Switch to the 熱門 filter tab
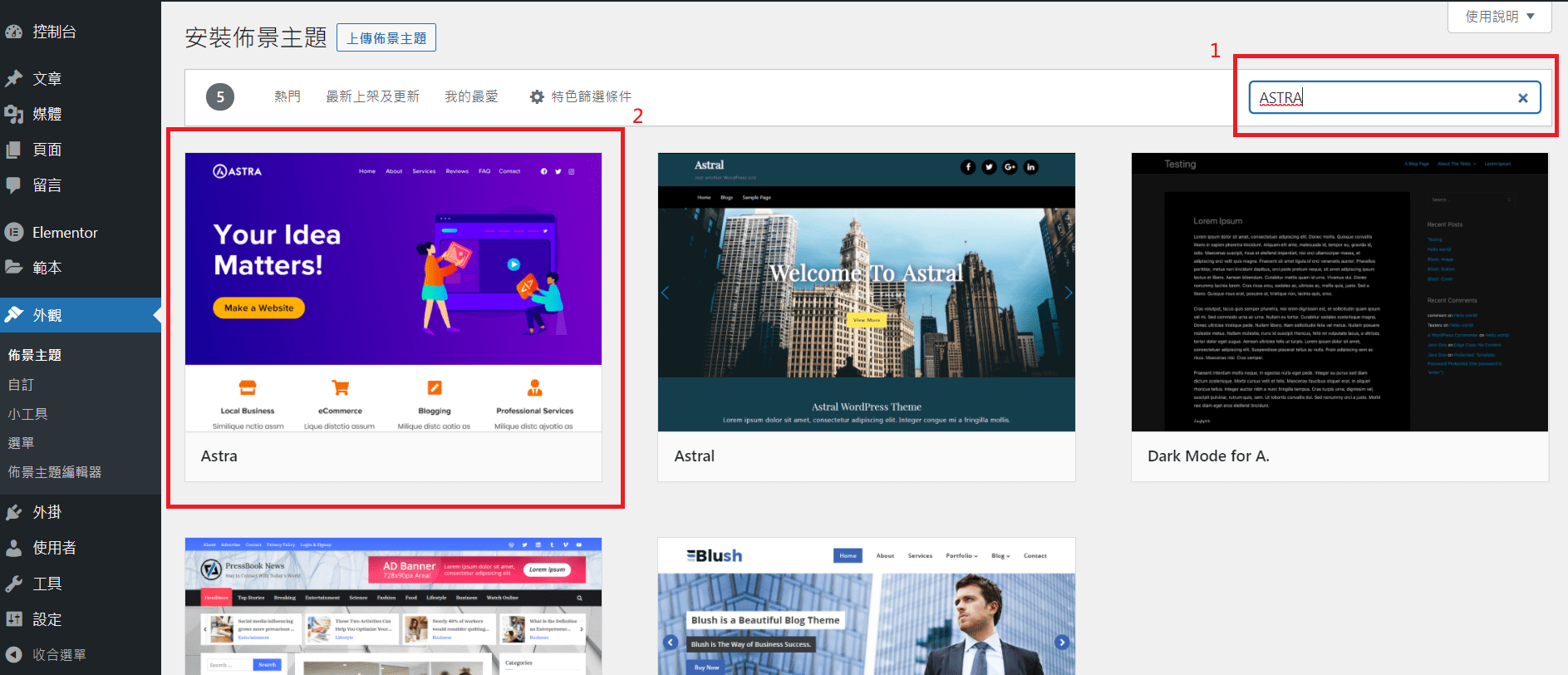Image resolution: width=1568 pixels, height=675 pixels. tap(288, 96)
